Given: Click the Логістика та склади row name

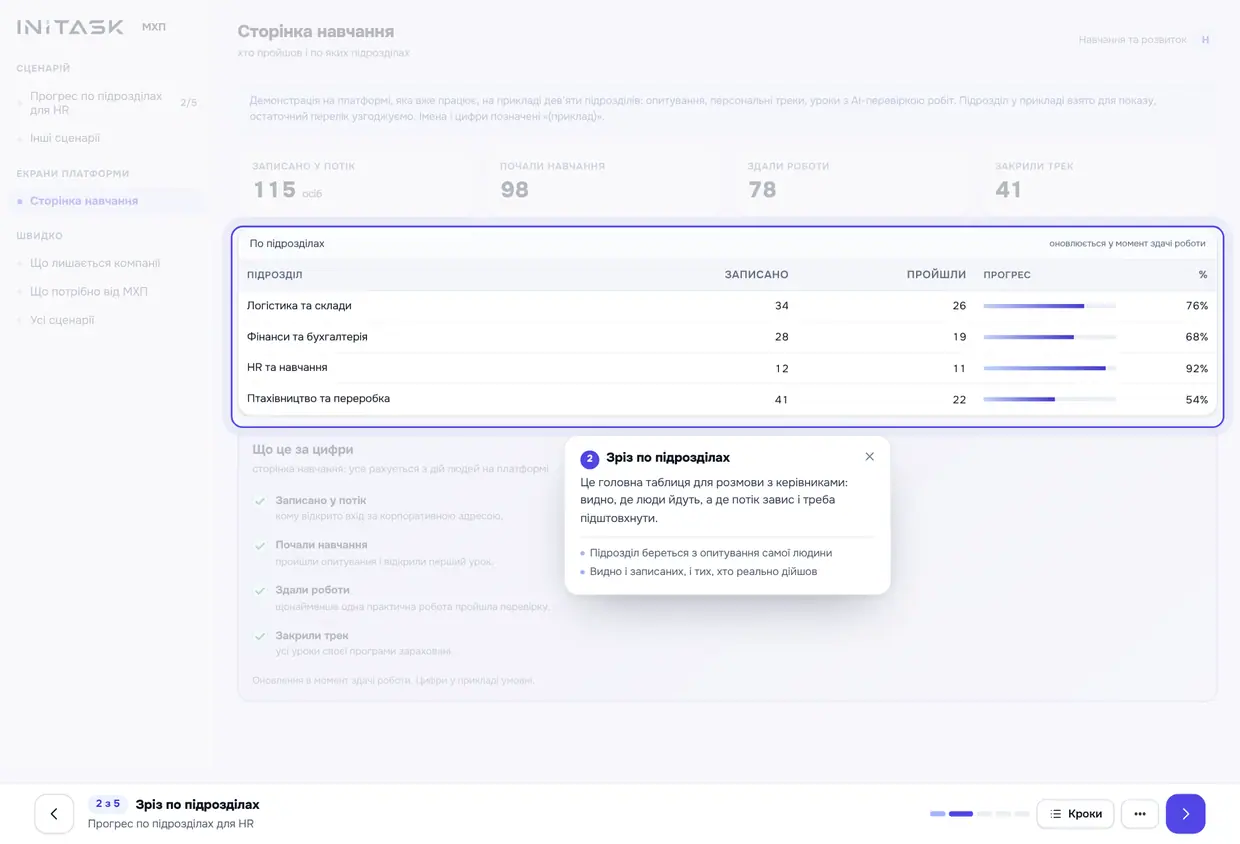Looking at the screenshot, I should 299,306.
